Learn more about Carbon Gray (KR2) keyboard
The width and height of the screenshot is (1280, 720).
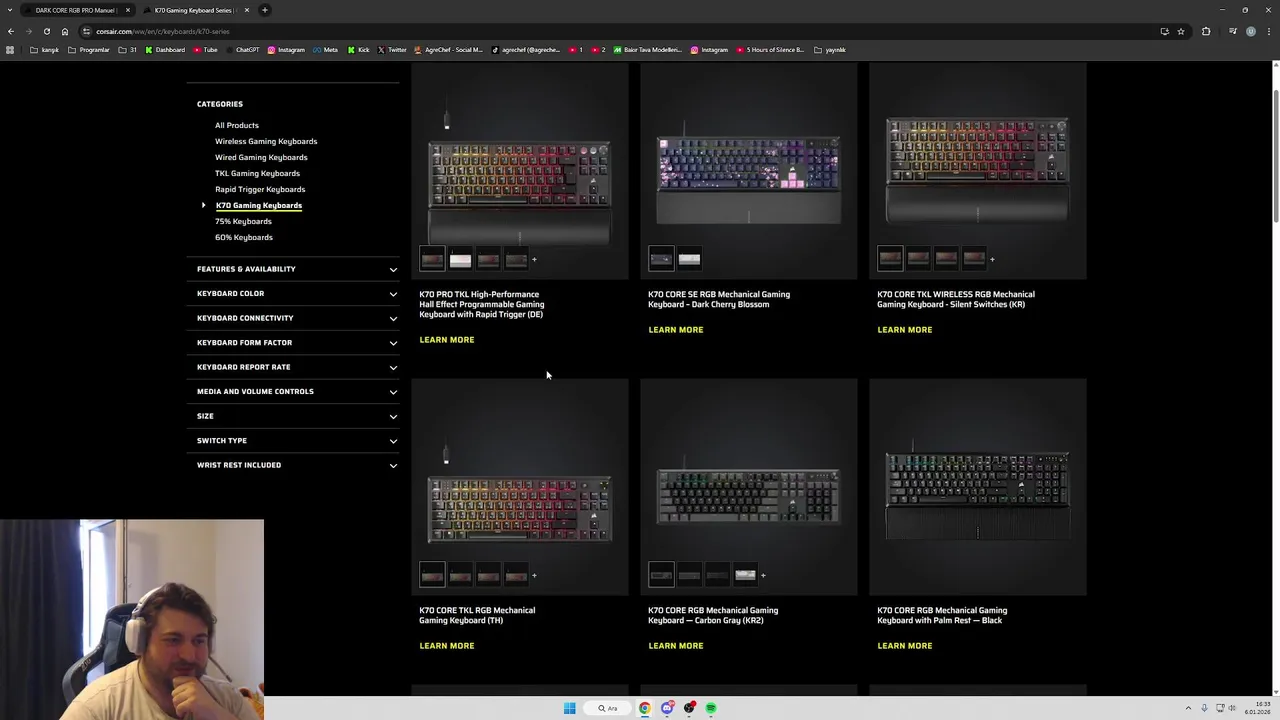tap(676, 646)
